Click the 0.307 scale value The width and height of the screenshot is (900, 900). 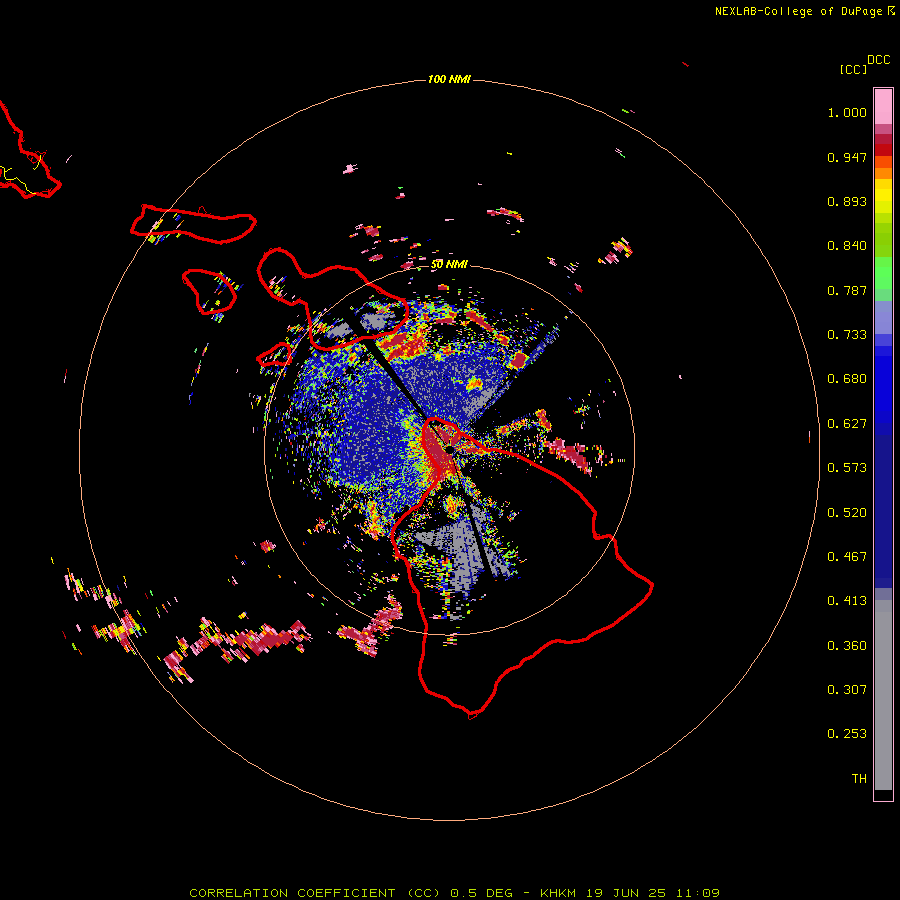(x=847, y=690)
